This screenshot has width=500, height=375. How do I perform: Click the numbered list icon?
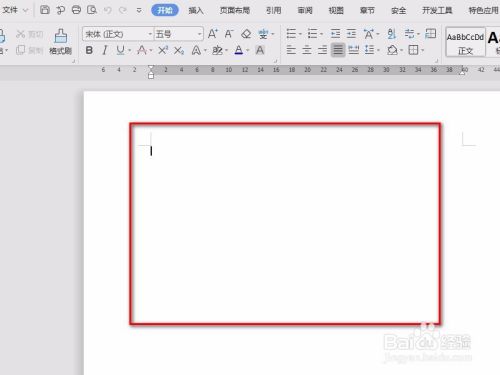pos(312,34)
